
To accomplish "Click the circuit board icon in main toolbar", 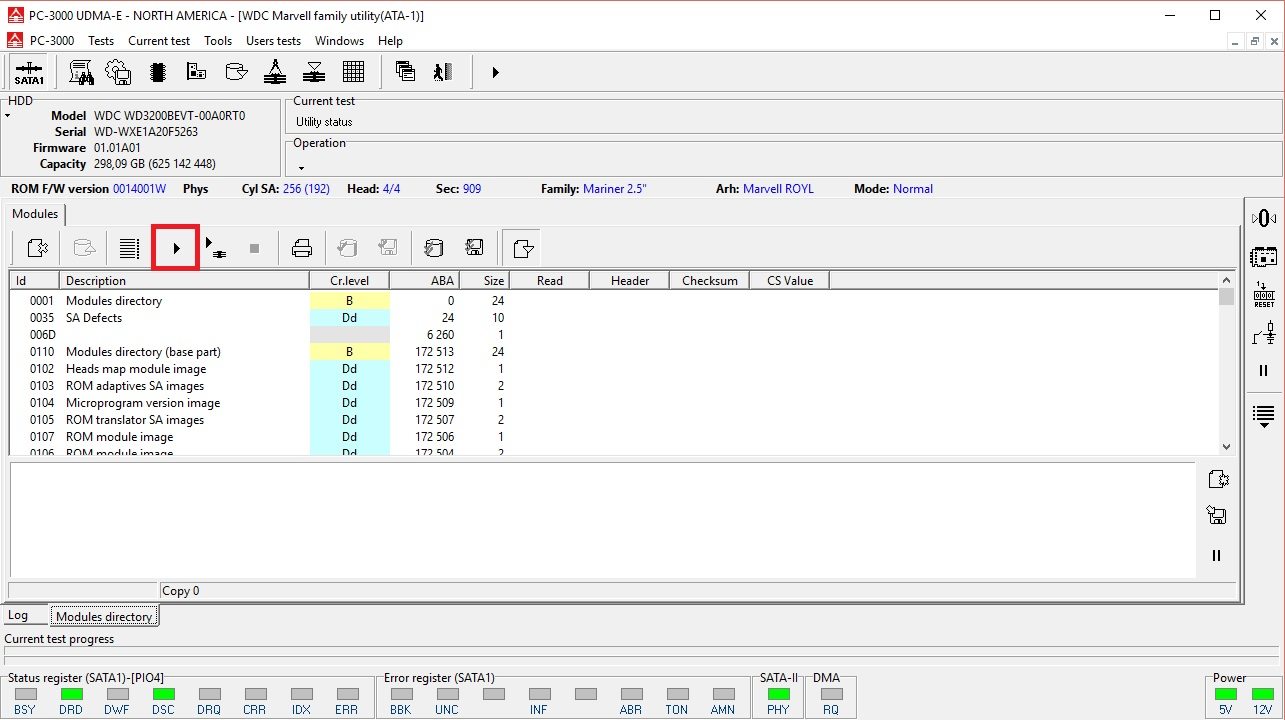I will tap(196, 72).
